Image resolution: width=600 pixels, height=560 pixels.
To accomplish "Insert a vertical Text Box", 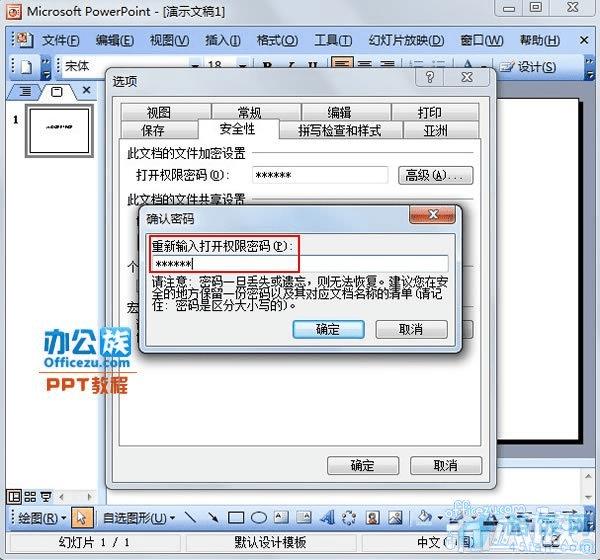I will 304,518.
